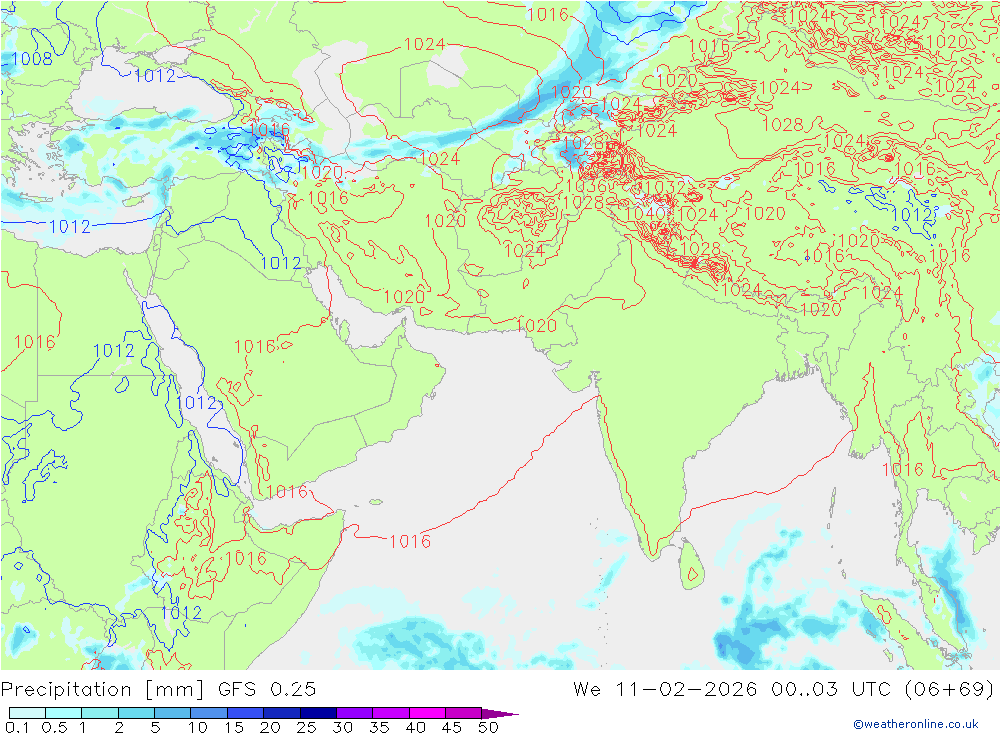Select the dark navy 25–30 legend swatch
1000x733 pixels.
pyautogui.click(x=318, y=713)
